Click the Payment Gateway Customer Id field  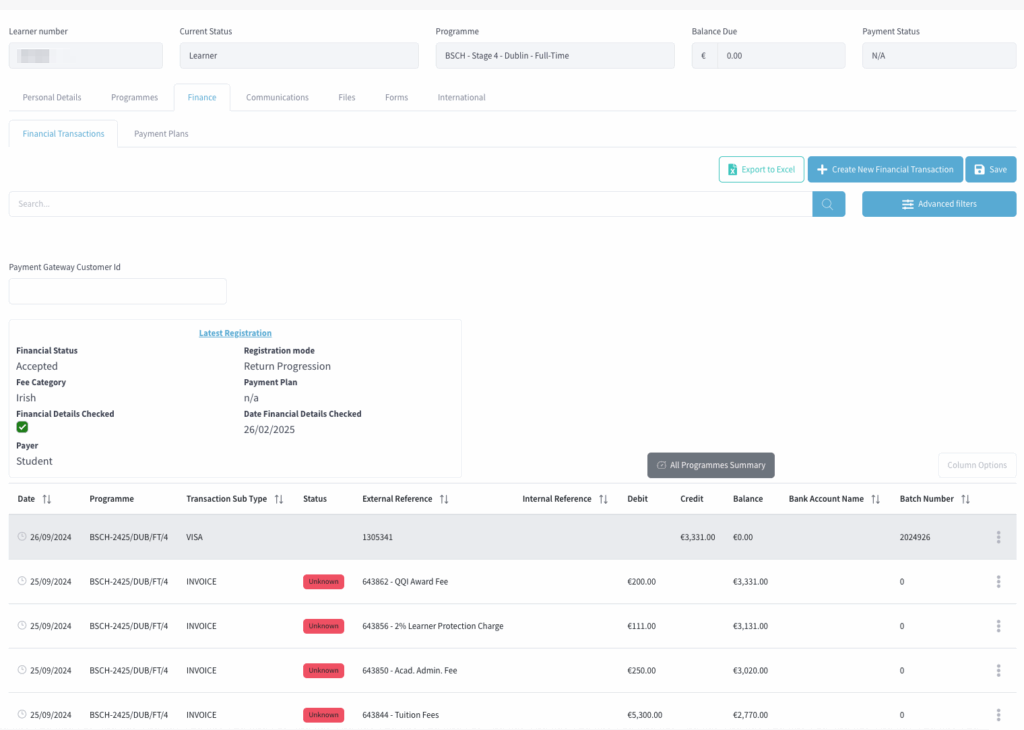click(118, 291)
